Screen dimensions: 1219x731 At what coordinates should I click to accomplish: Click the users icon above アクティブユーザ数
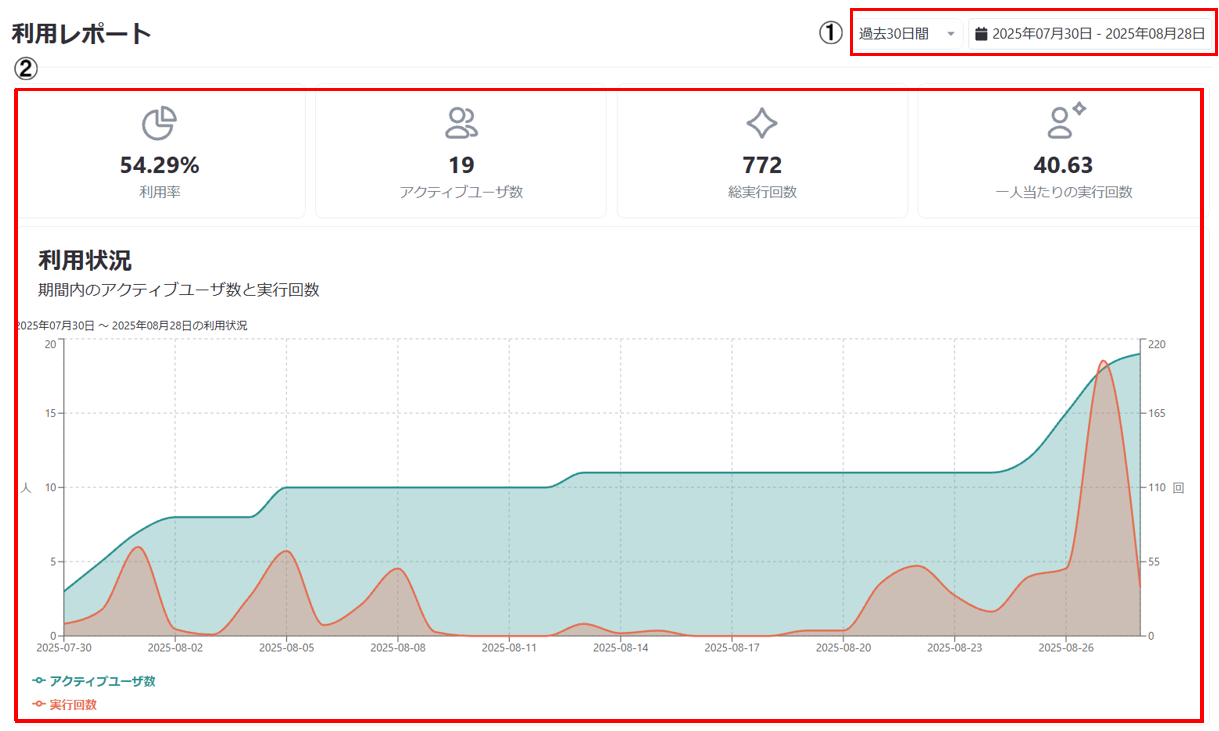click(461, 123)
